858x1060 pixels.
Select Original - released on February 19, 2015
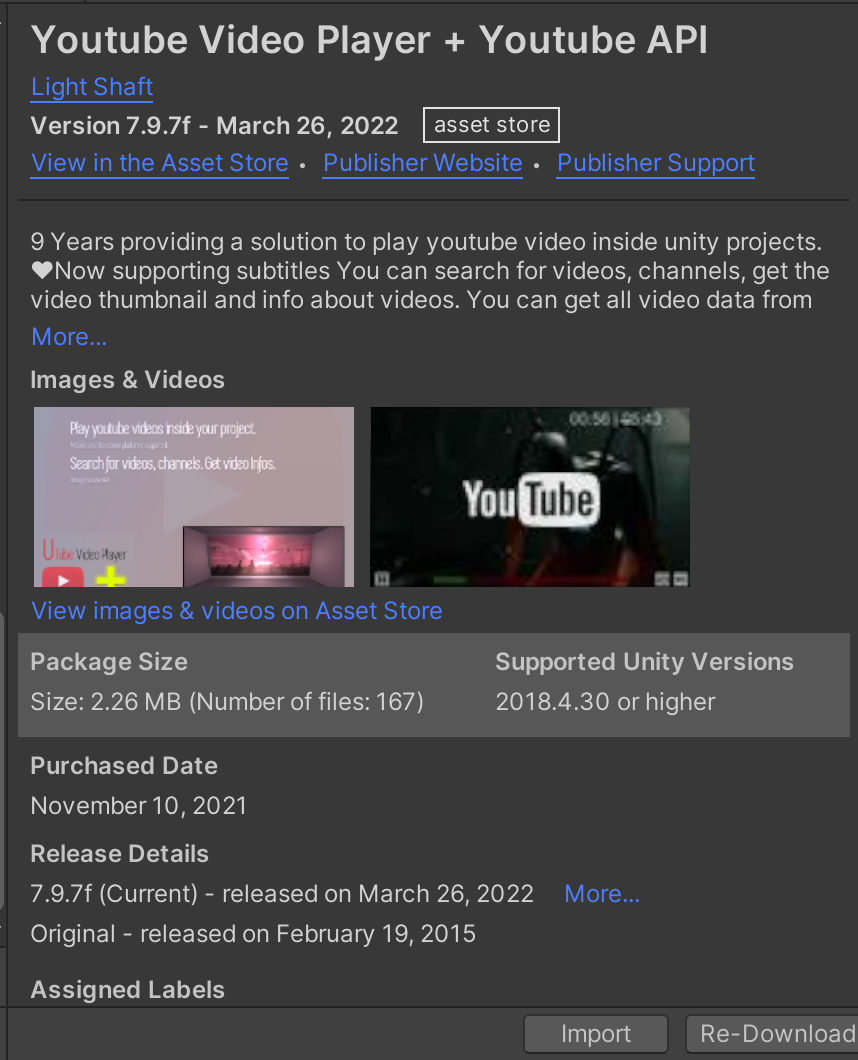click(x=253, y=934)
